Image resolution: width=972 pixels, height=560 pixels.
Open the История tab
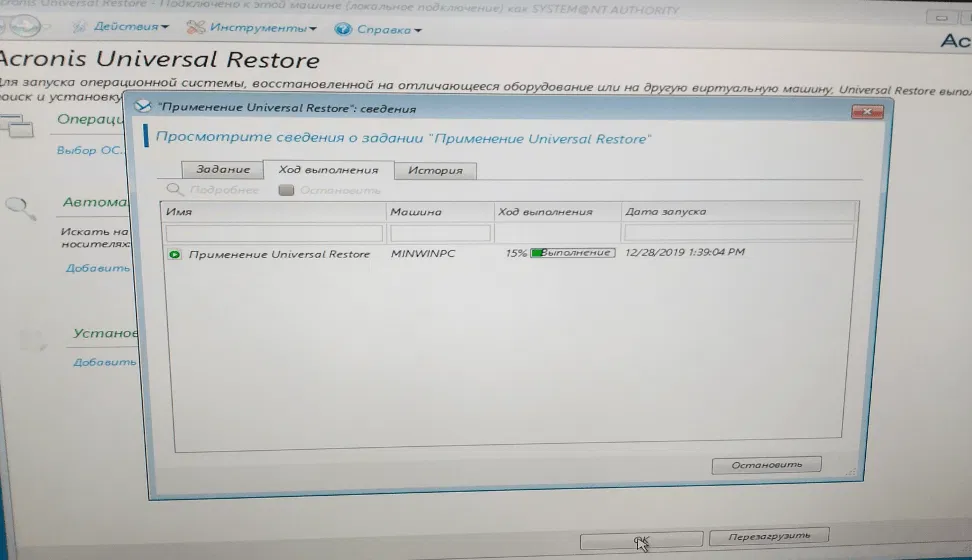pos(435,171)
